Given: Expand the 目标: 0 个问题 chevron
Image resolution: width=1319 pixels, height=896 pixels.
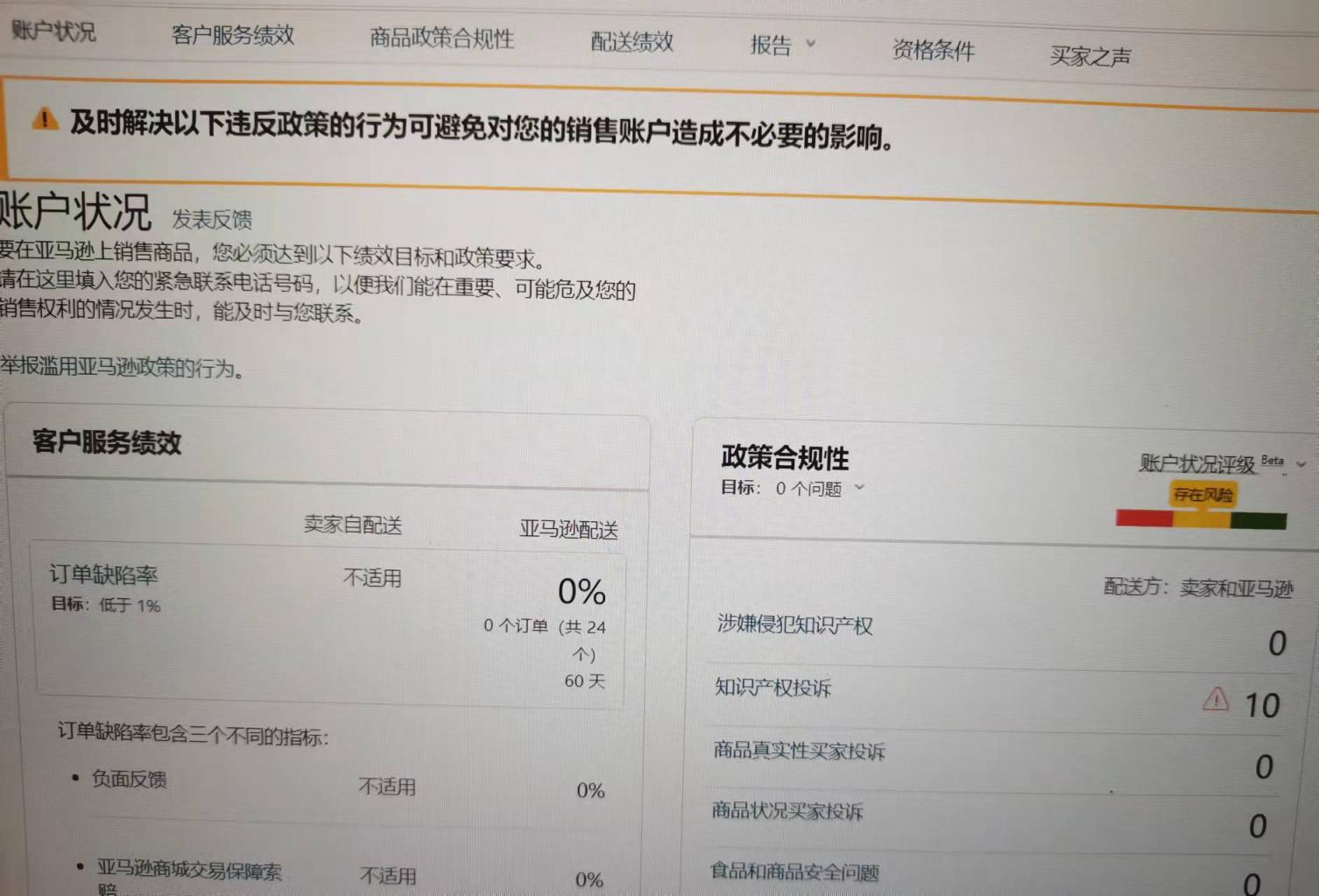Looking at the screenshot, I should click(x=859, y=487).
